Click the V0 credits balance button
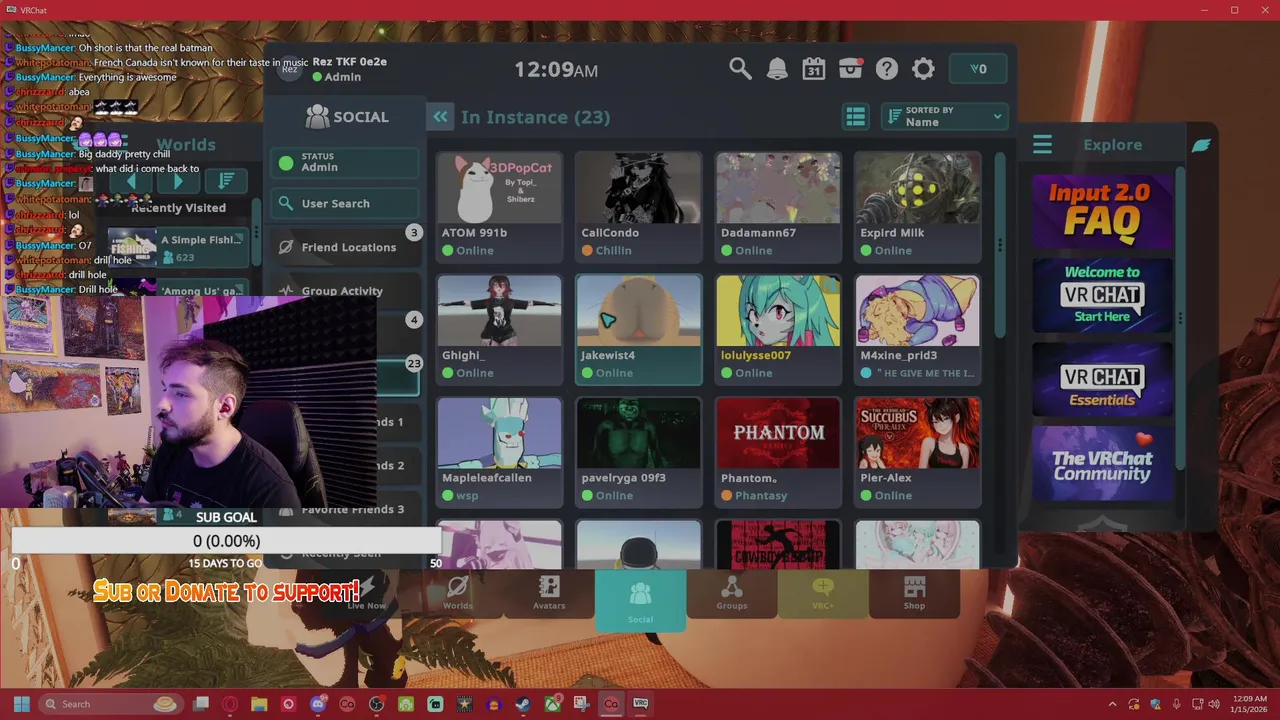This screenshot has height=720, width=1280. [978, 69]
